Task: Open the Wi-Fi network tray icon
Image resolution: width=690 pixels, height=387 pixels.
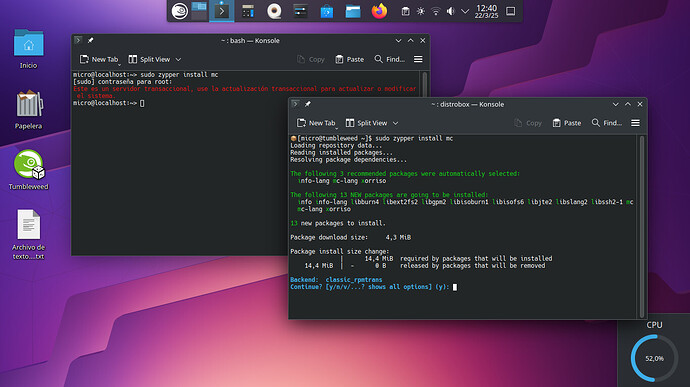Action: coord(436,11)
